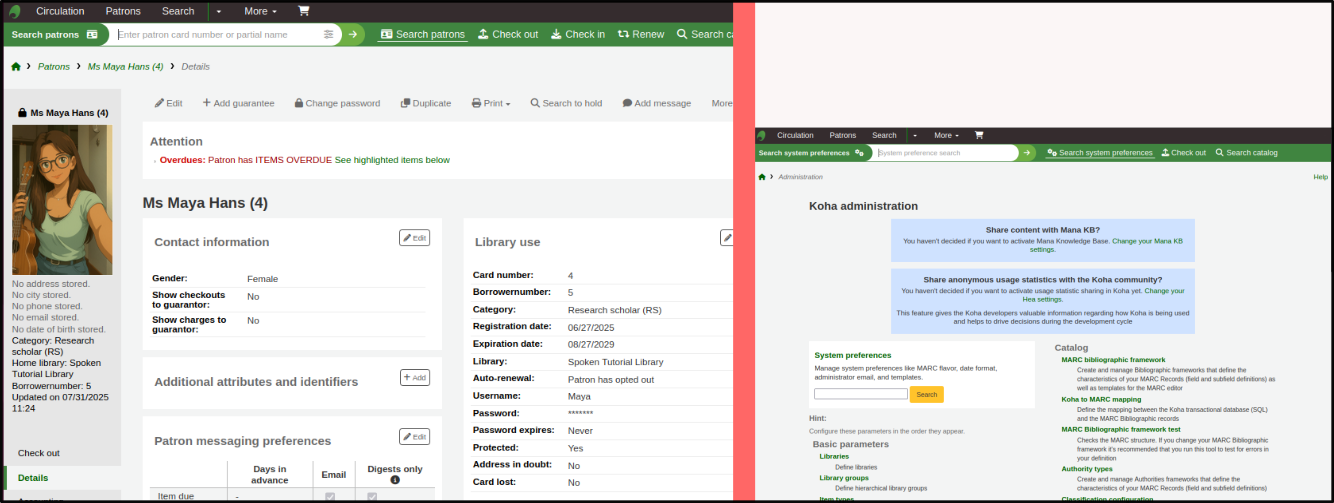The width and height of the screenshot is (1334, 503).
Task: Click Add guarantee button
Action: (x=238, y=103)
